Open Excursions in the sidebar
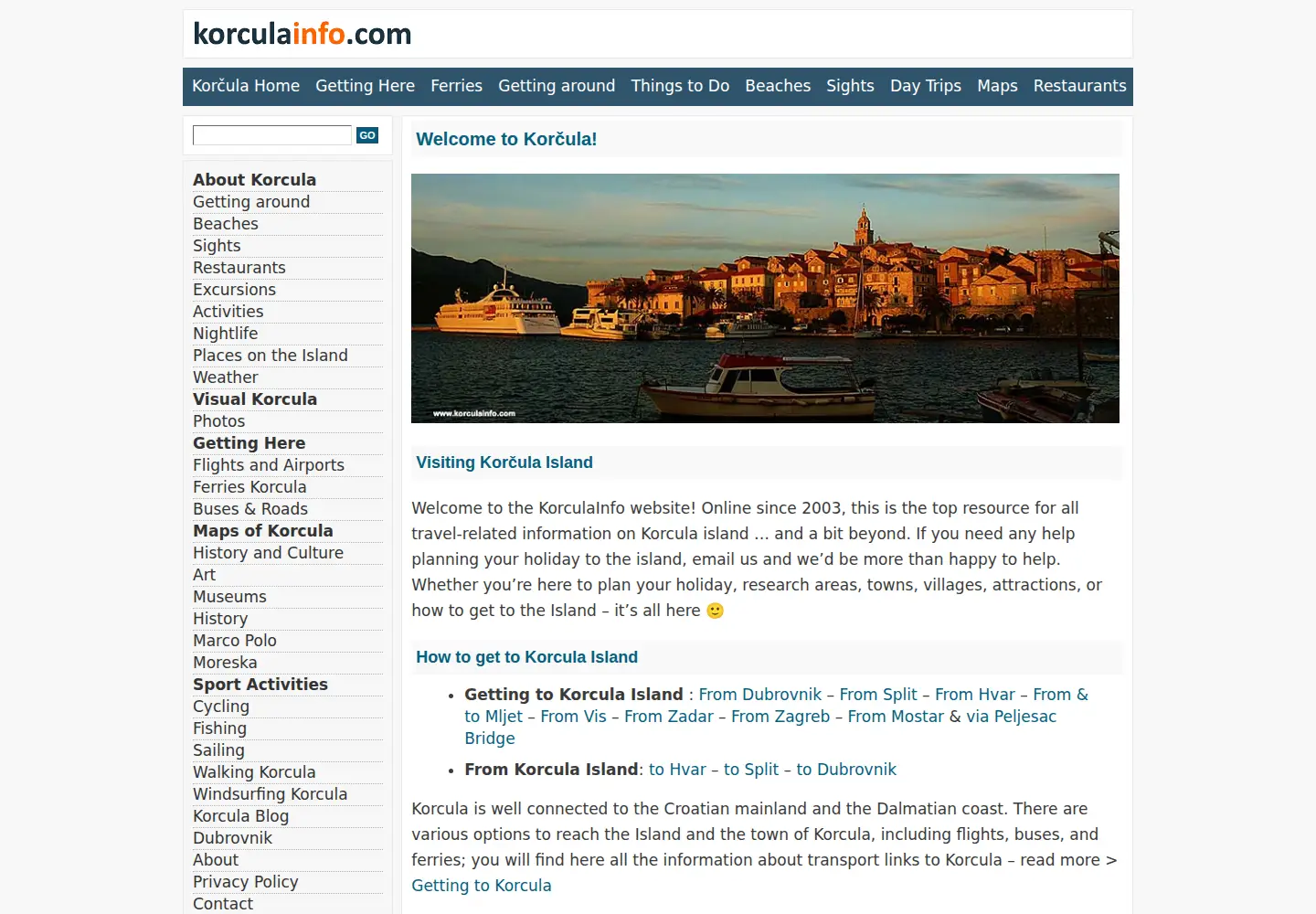 pyautogui.click(x=234, y=290)
